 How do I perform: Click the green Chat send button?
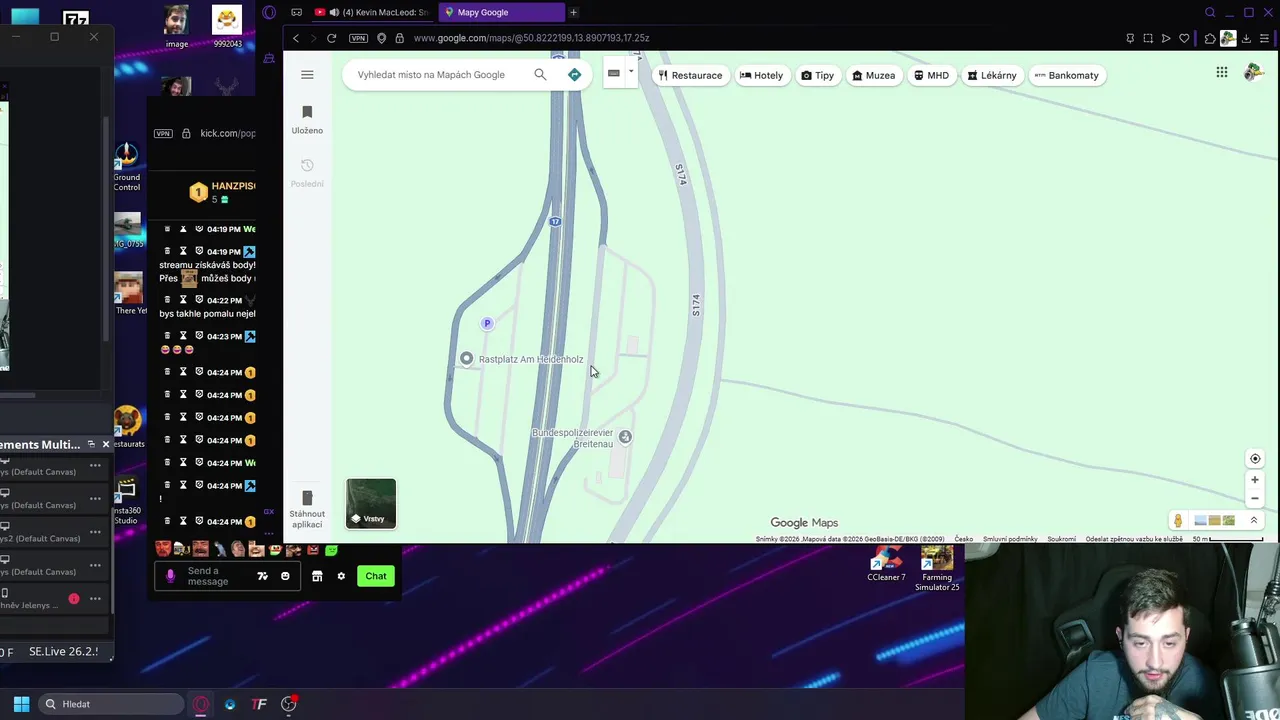click(x=376, y=576)
